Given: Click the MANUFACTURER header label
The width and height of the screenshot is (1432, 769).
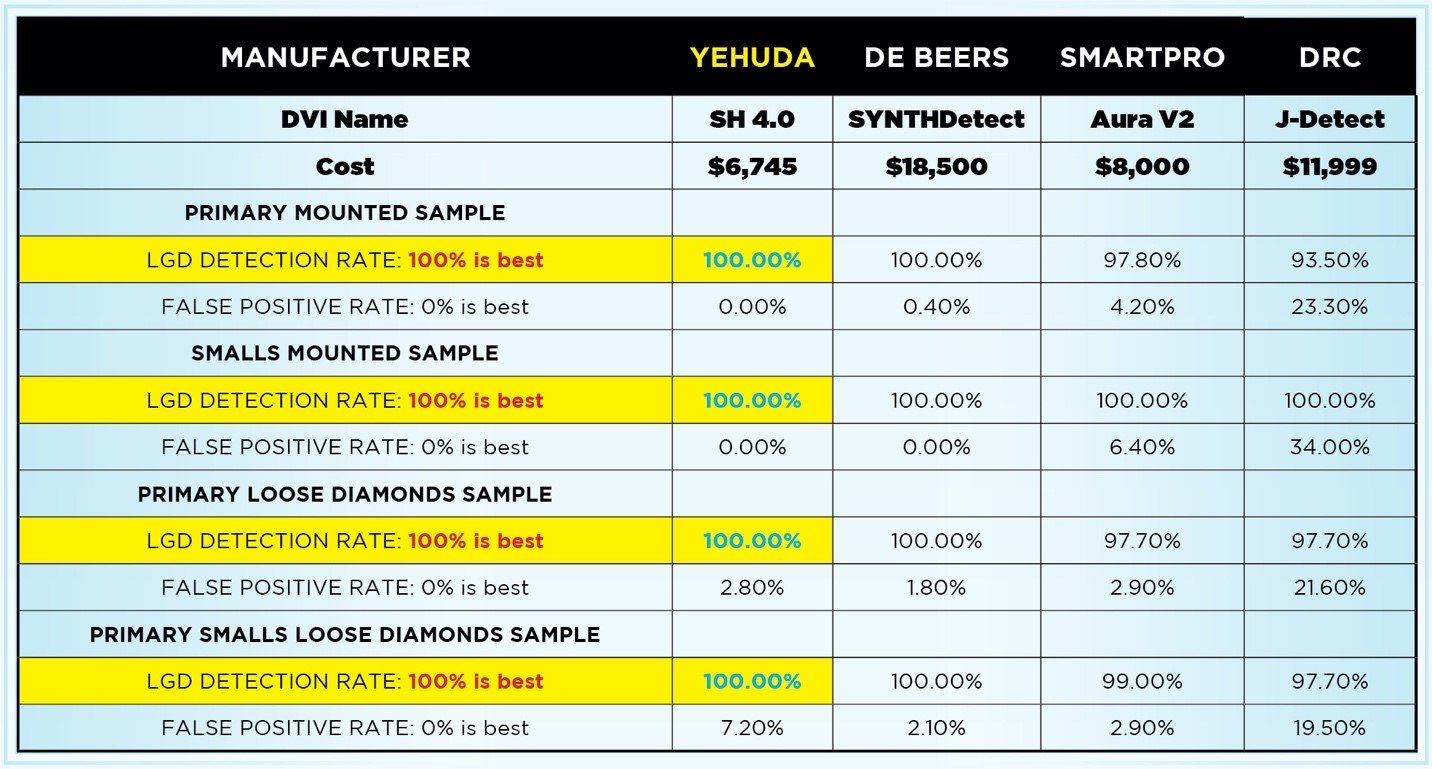Looking at the screenshot, I should [345, 57].
